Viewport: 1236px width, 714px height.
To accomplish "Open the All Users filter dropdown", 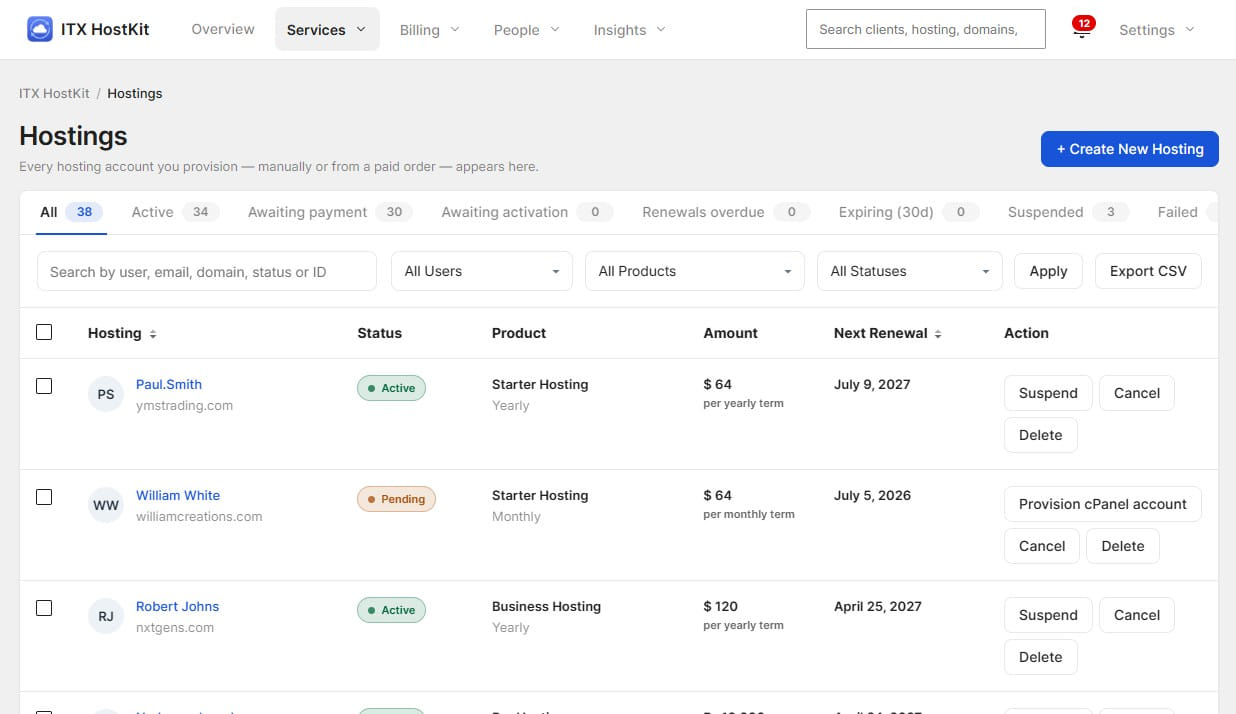I will click(482, 271).
